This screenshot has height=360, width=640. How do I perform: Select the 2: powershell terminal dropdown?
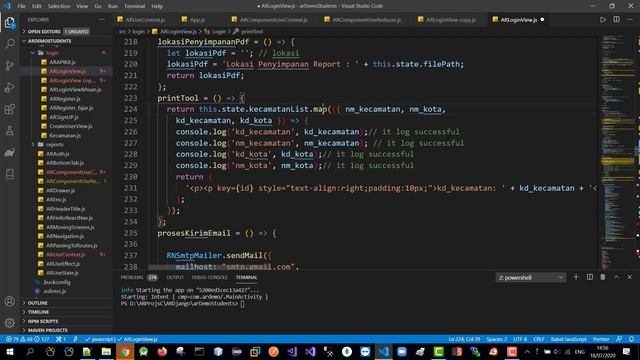(531, 278)
